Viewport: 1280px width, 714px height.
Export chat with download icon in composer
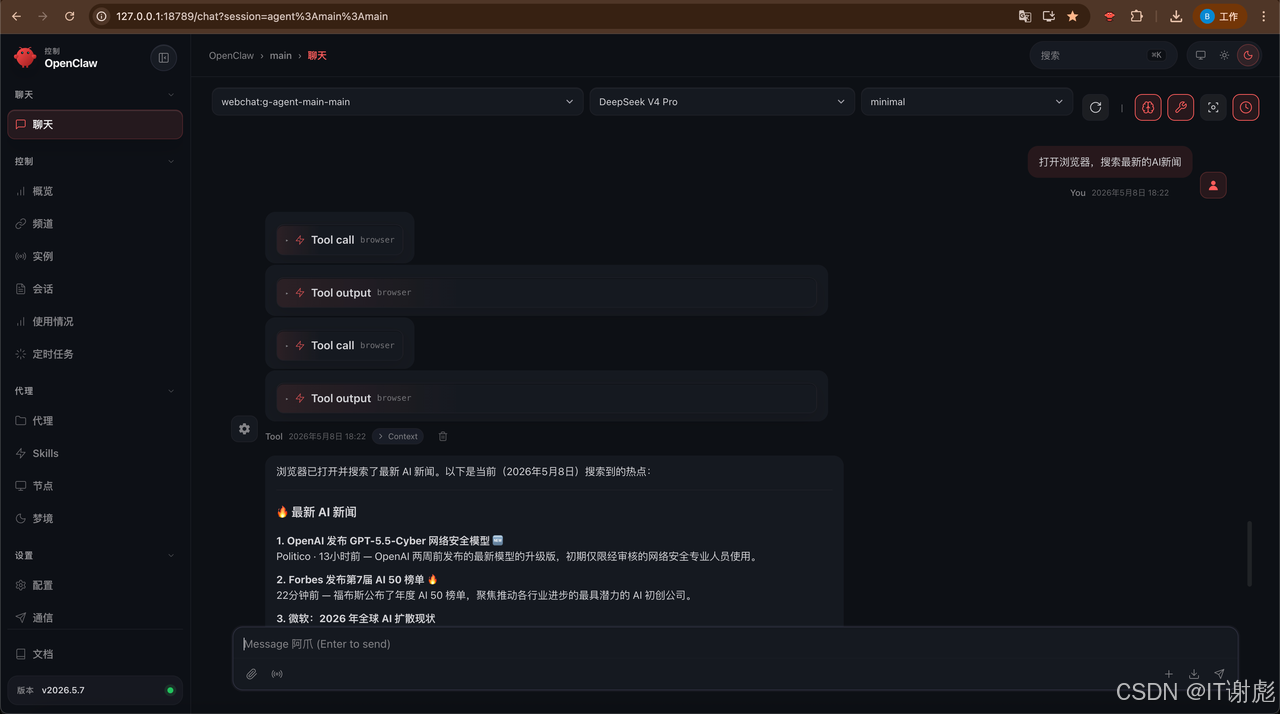pyautogui.click(x=1193, y=674)
